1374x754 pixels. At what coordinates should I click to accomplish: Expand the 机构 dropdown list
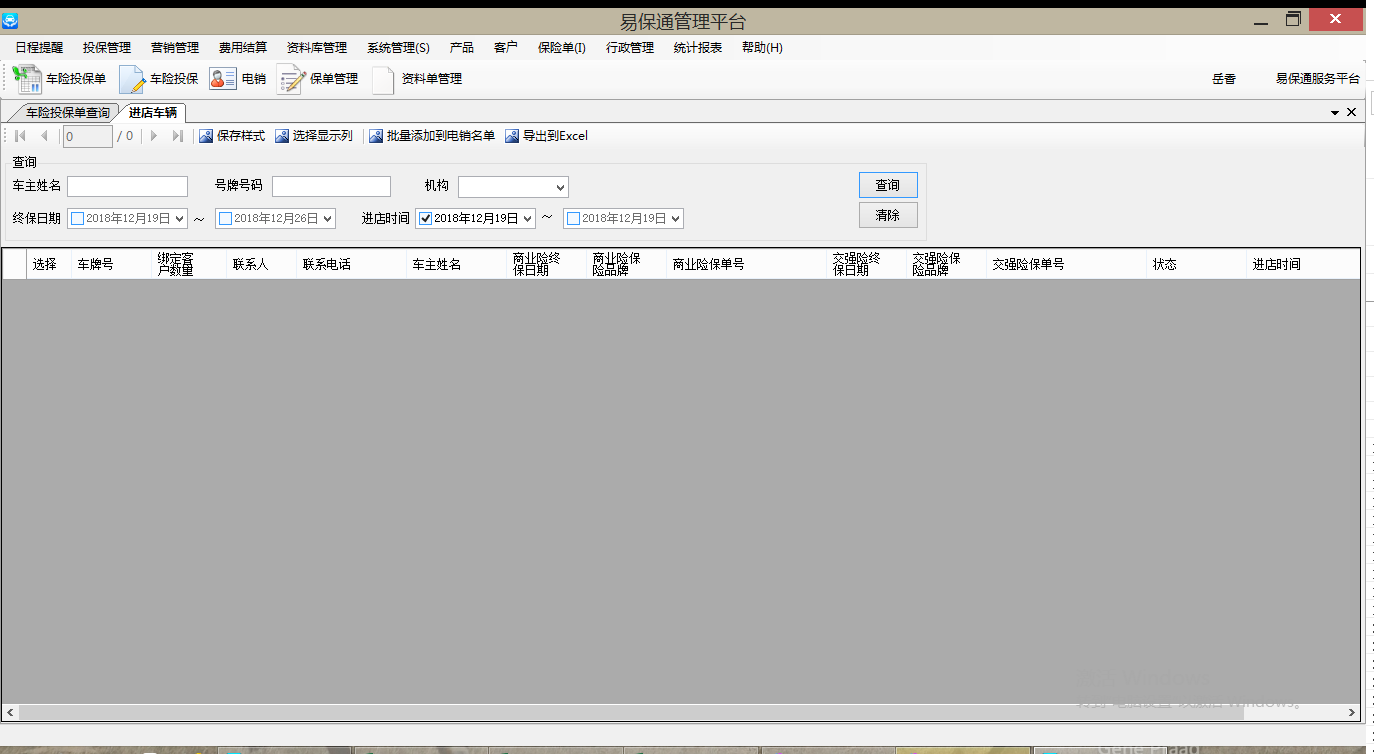coord(560,187)
